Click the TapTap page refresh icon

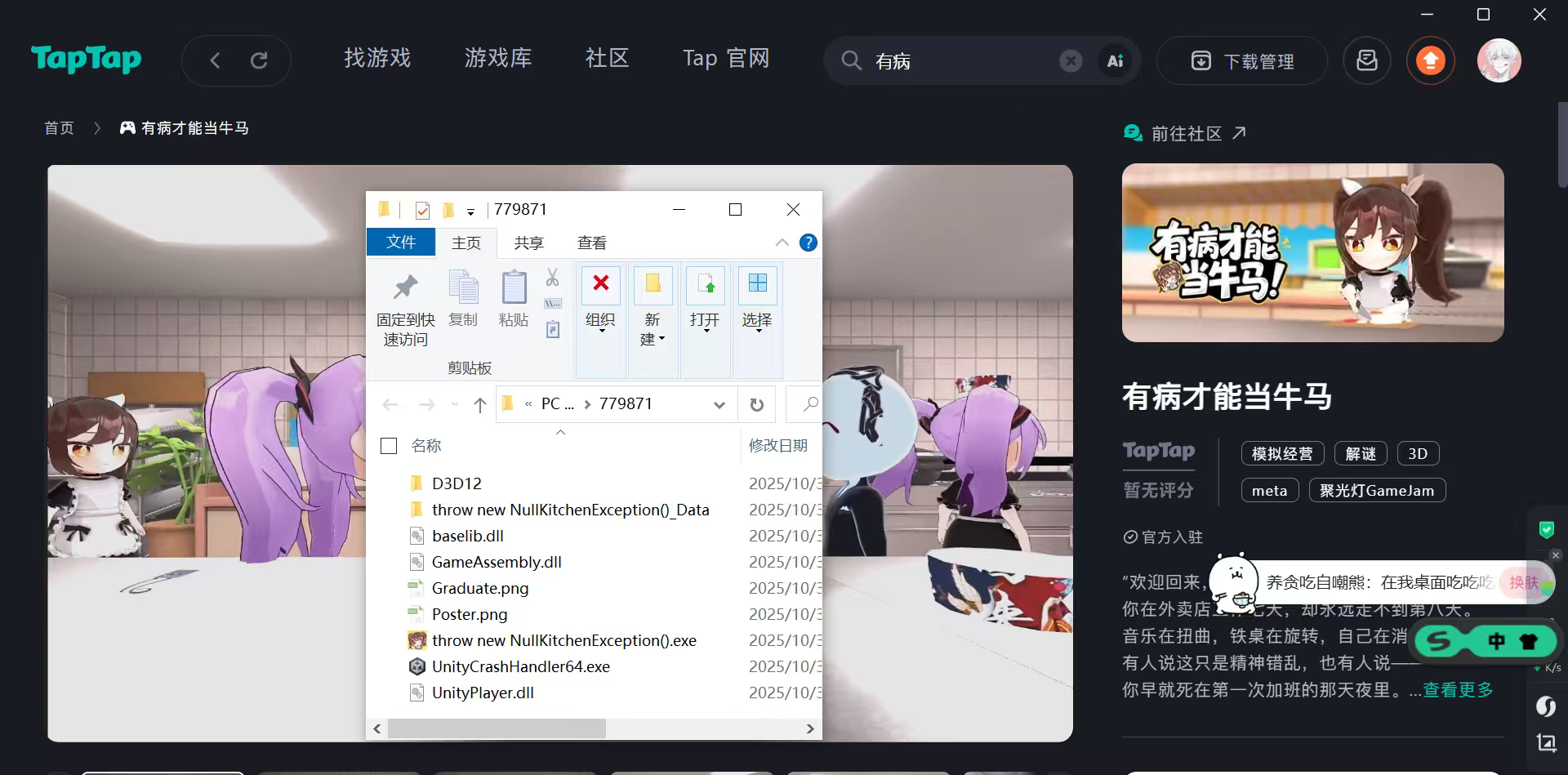(x=259, y=60)
